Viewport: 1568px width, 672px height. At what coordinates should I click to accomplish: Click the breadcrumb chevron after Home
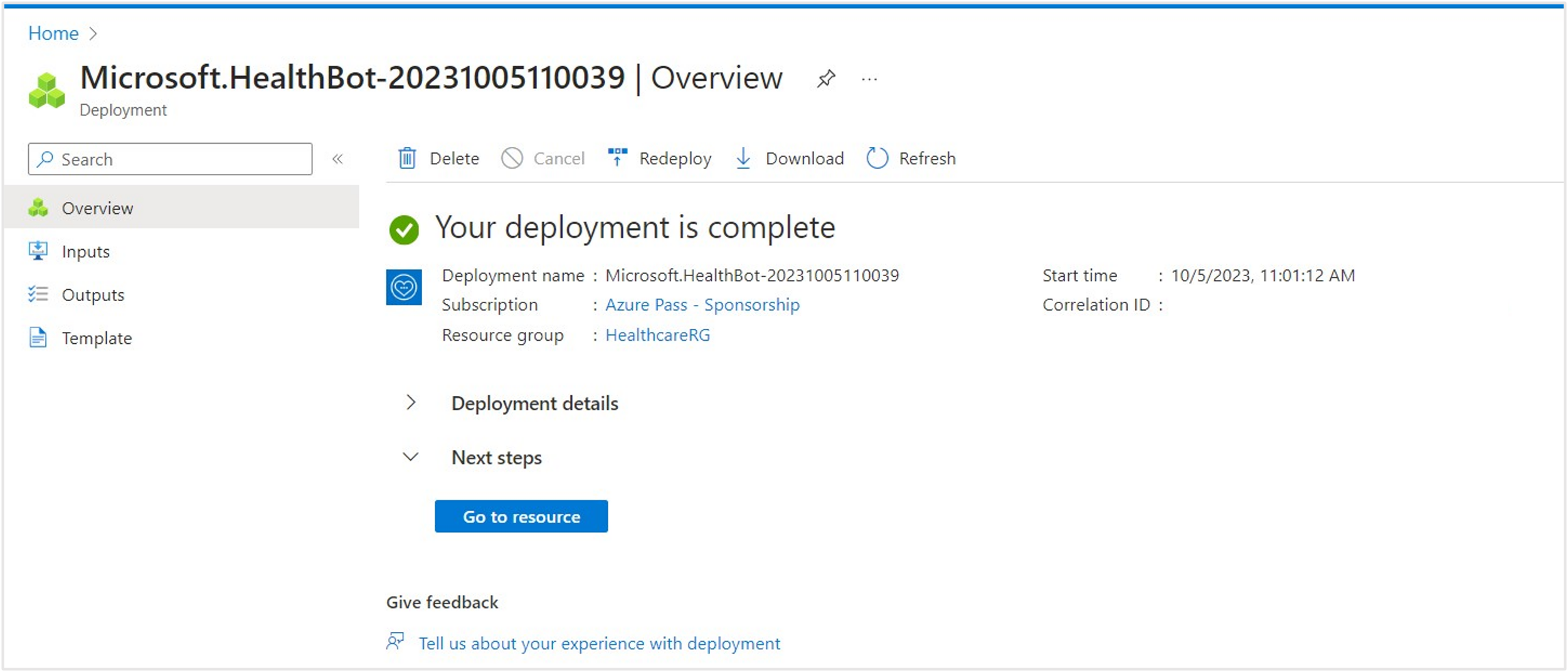pyautogui.click(x=93, y=33)
